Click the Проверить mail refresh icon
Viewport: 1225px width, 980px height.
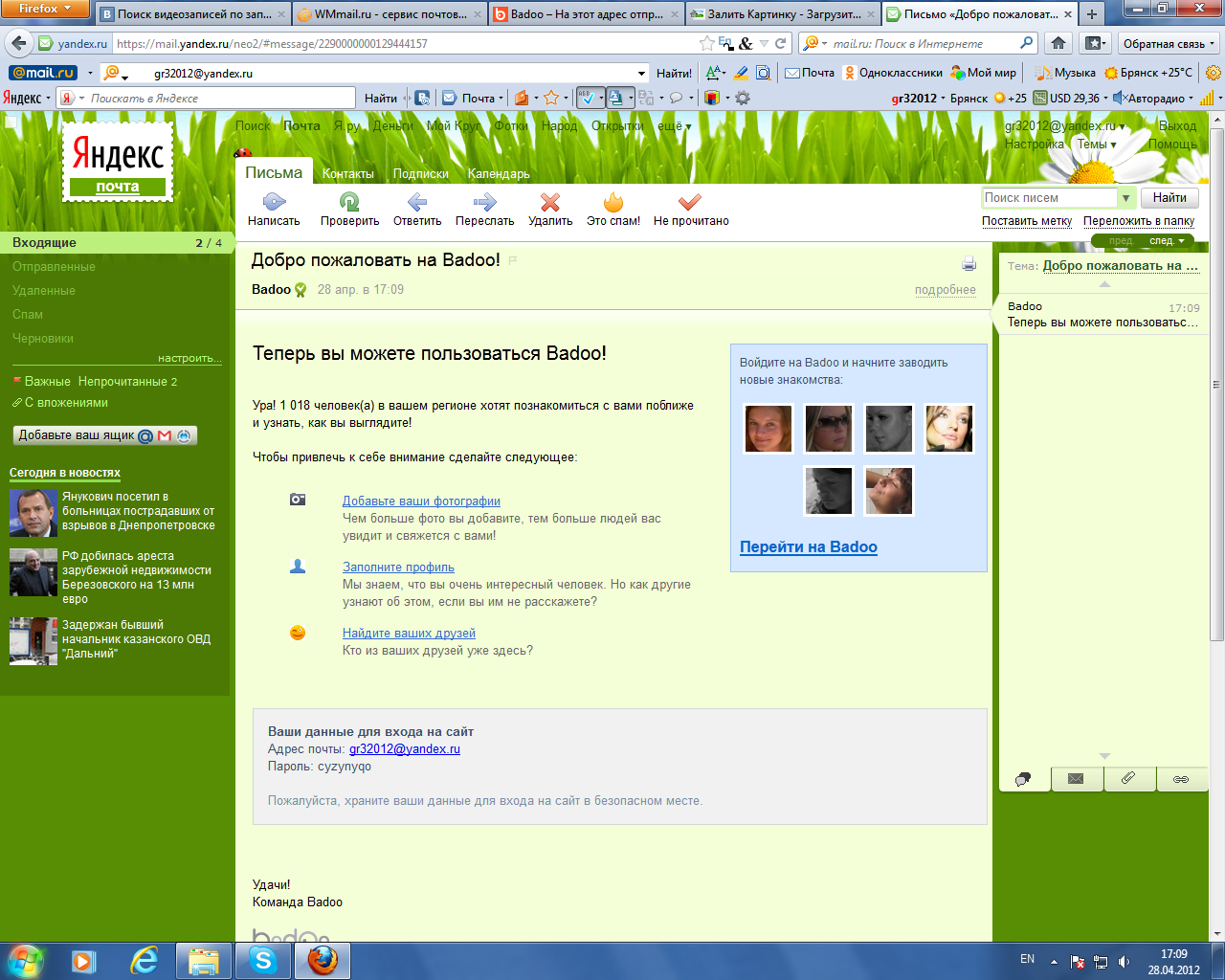point(349,202)
